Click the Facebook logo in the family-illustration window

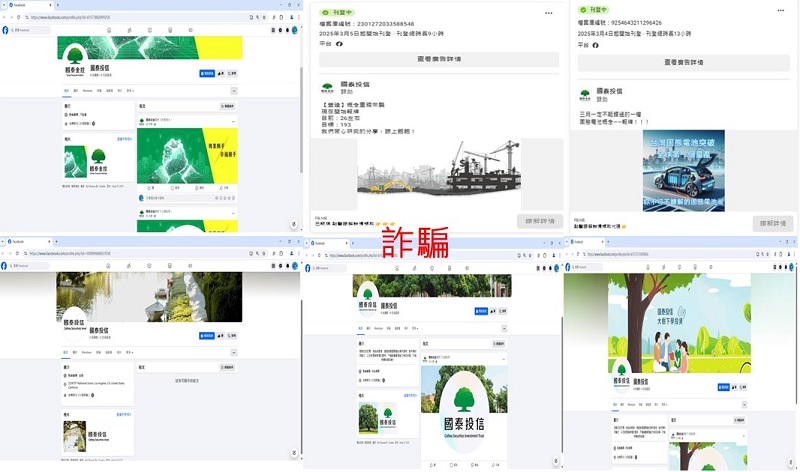(568, 267)
